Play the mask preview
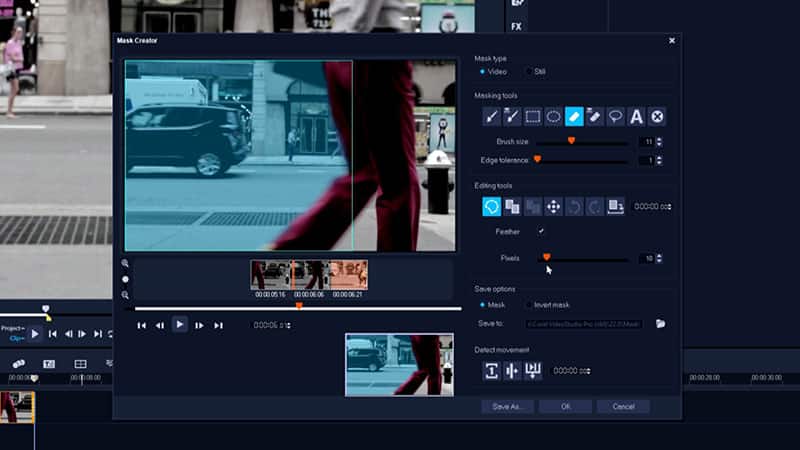 [x=179, y=324]
